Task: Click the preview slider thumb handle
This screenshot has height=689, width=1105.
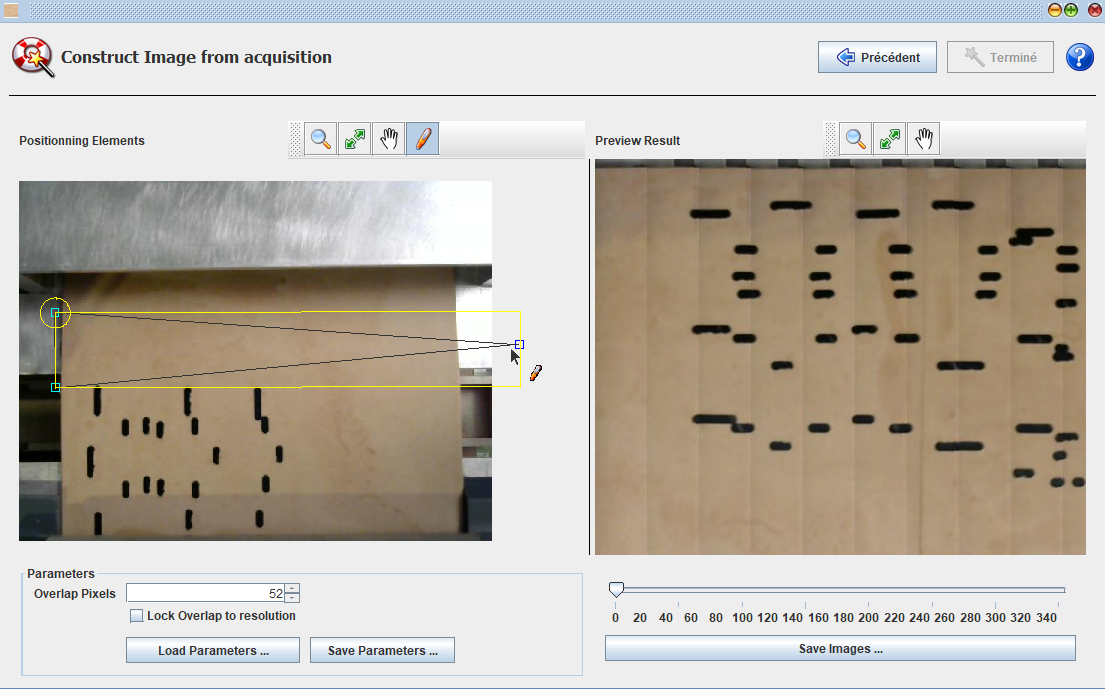Action: click(x=616, y=590)
